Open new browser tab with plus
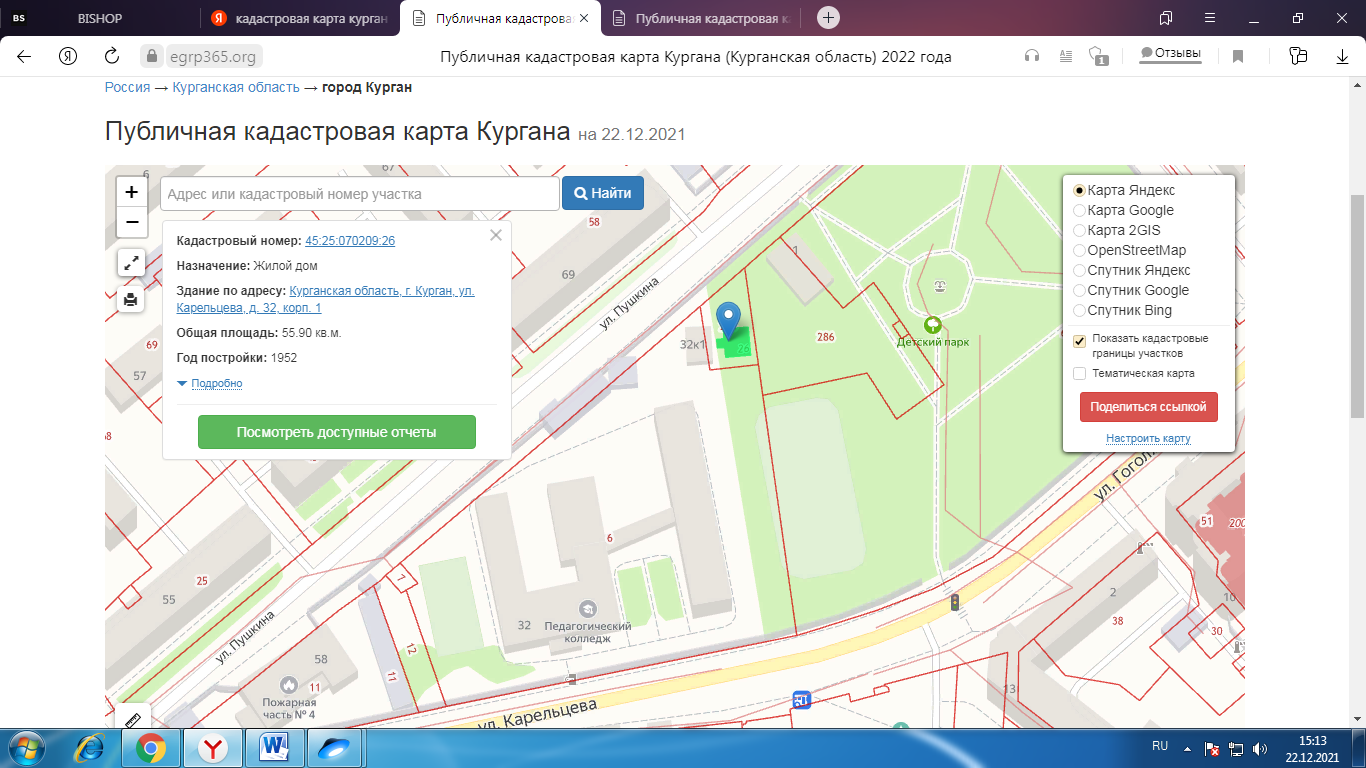The height and width of the screenshot is (768, 1366). coord(828,18)
